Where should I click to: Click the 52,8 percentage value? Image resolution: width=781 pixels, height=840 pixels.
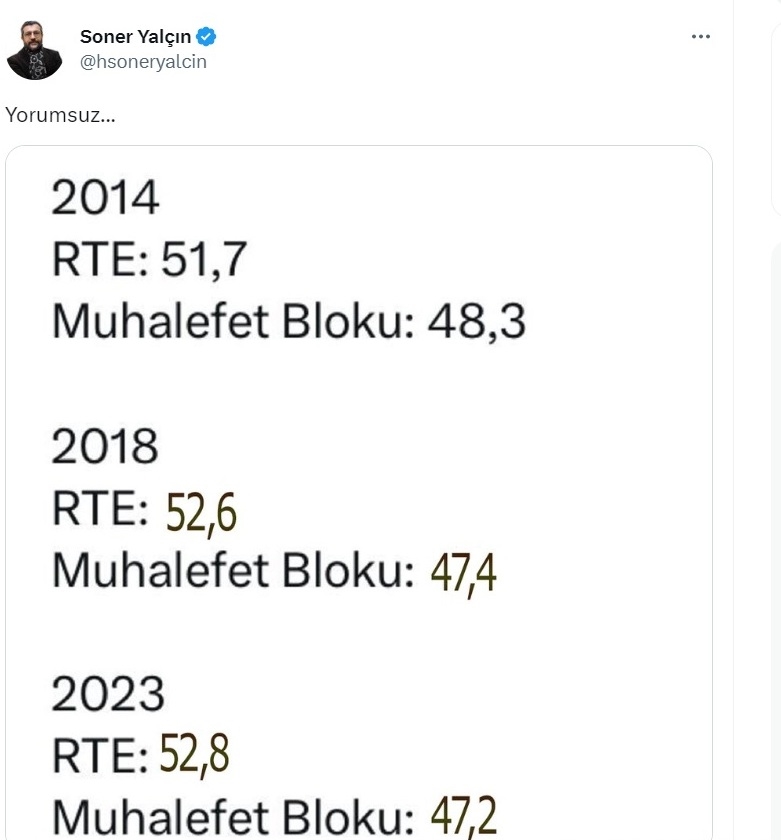point(195,753)
